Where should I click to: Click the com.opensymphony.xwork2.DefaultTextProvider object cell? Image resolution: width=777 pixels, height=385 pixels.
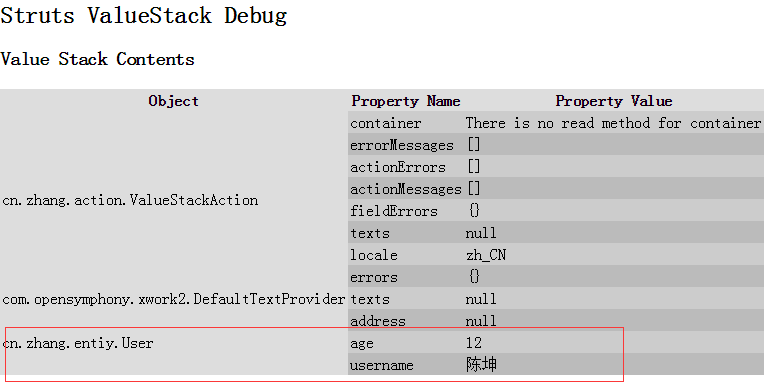[173, 299]
